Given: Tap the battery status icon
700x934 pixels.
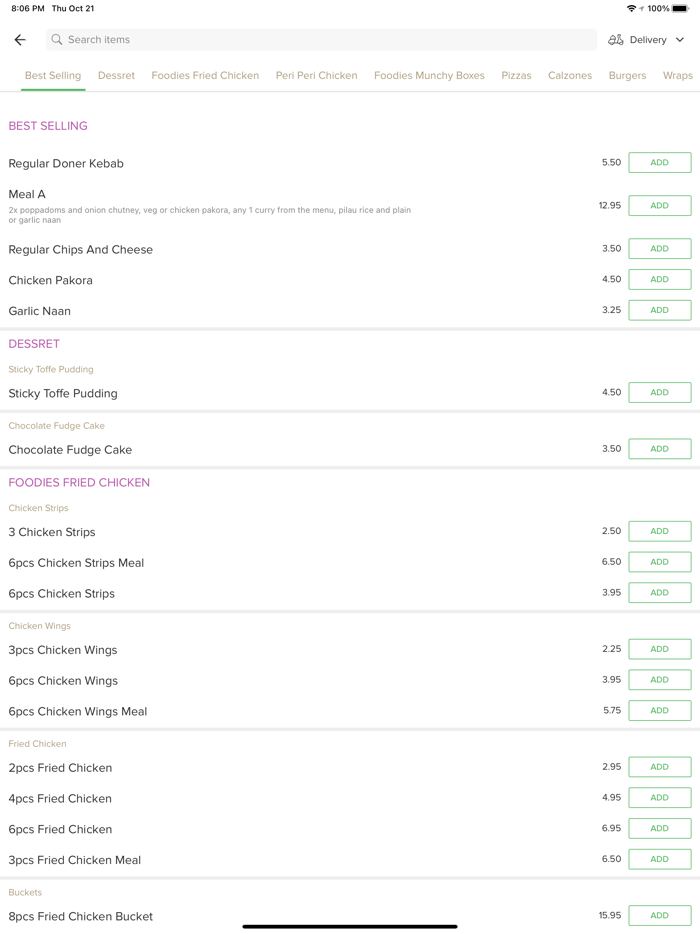Looking at the screenshot, I should 680,9.
